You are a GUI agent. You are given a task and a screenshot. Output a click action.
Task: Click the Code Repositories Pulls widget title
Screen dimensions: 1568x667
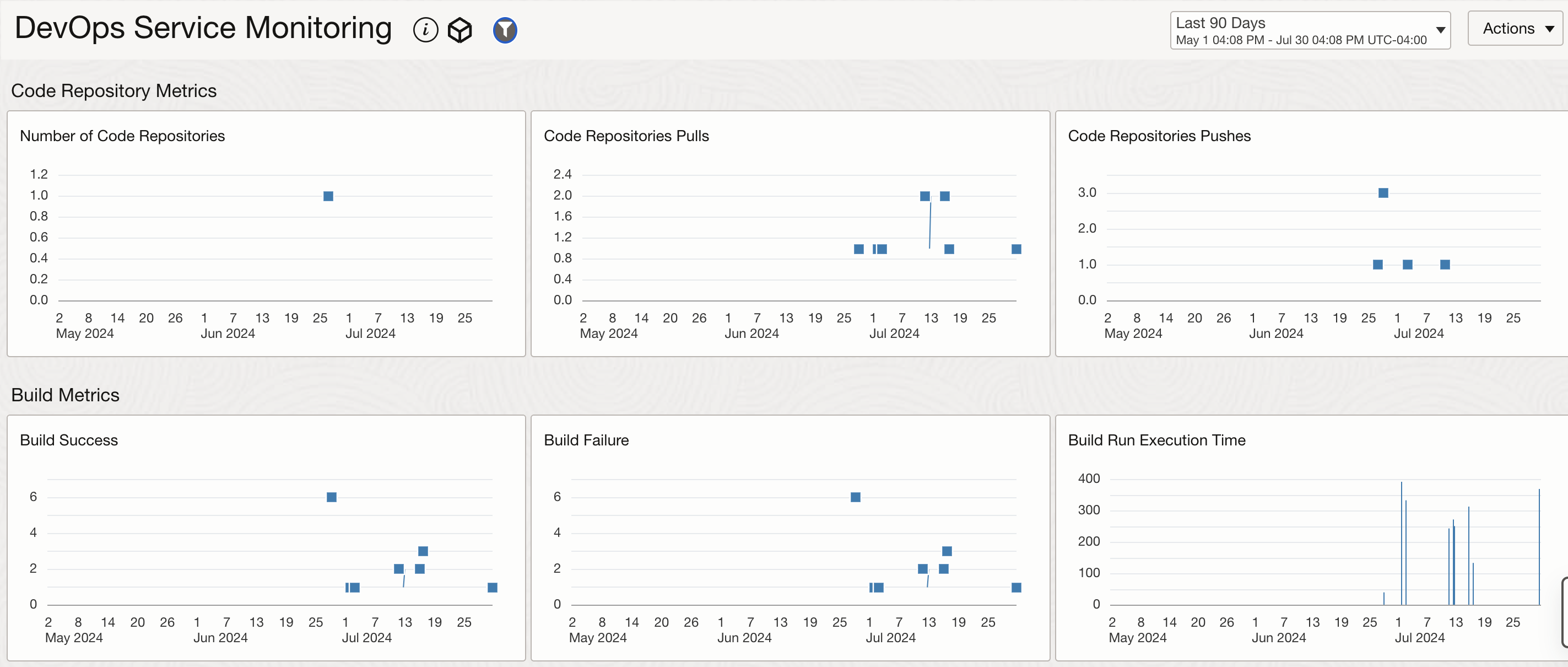point(626,136)
